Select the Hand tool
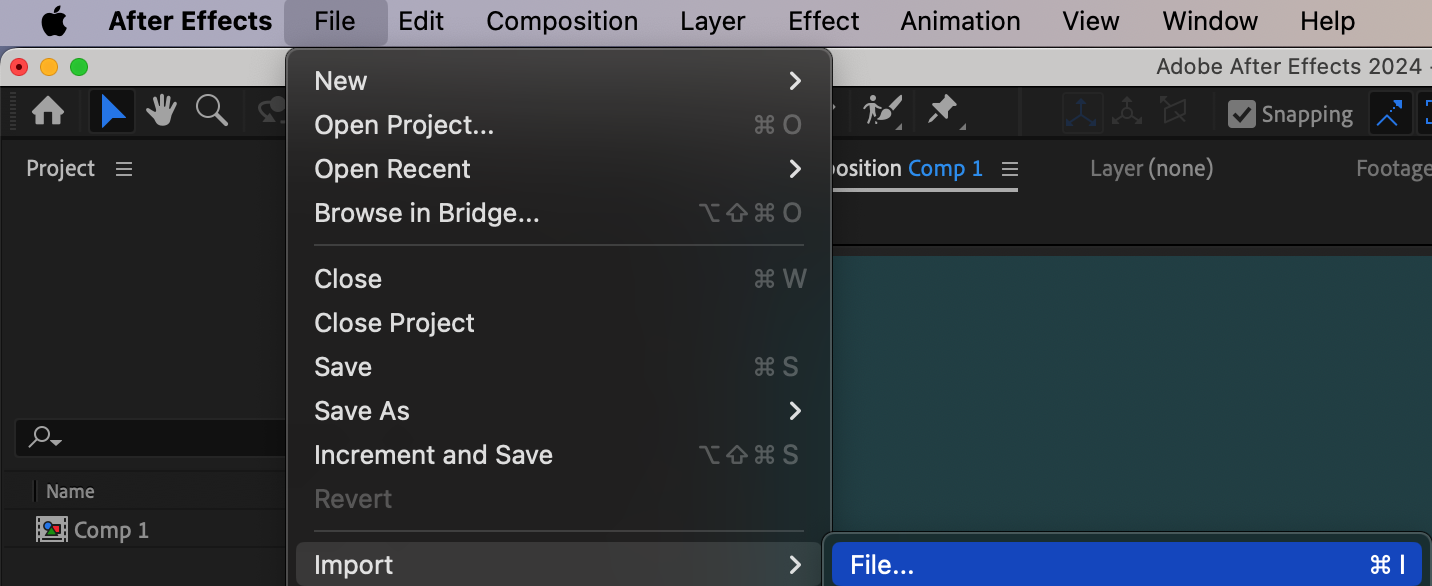This screenshot has height=586, width=1432. [x=161, y=112]
